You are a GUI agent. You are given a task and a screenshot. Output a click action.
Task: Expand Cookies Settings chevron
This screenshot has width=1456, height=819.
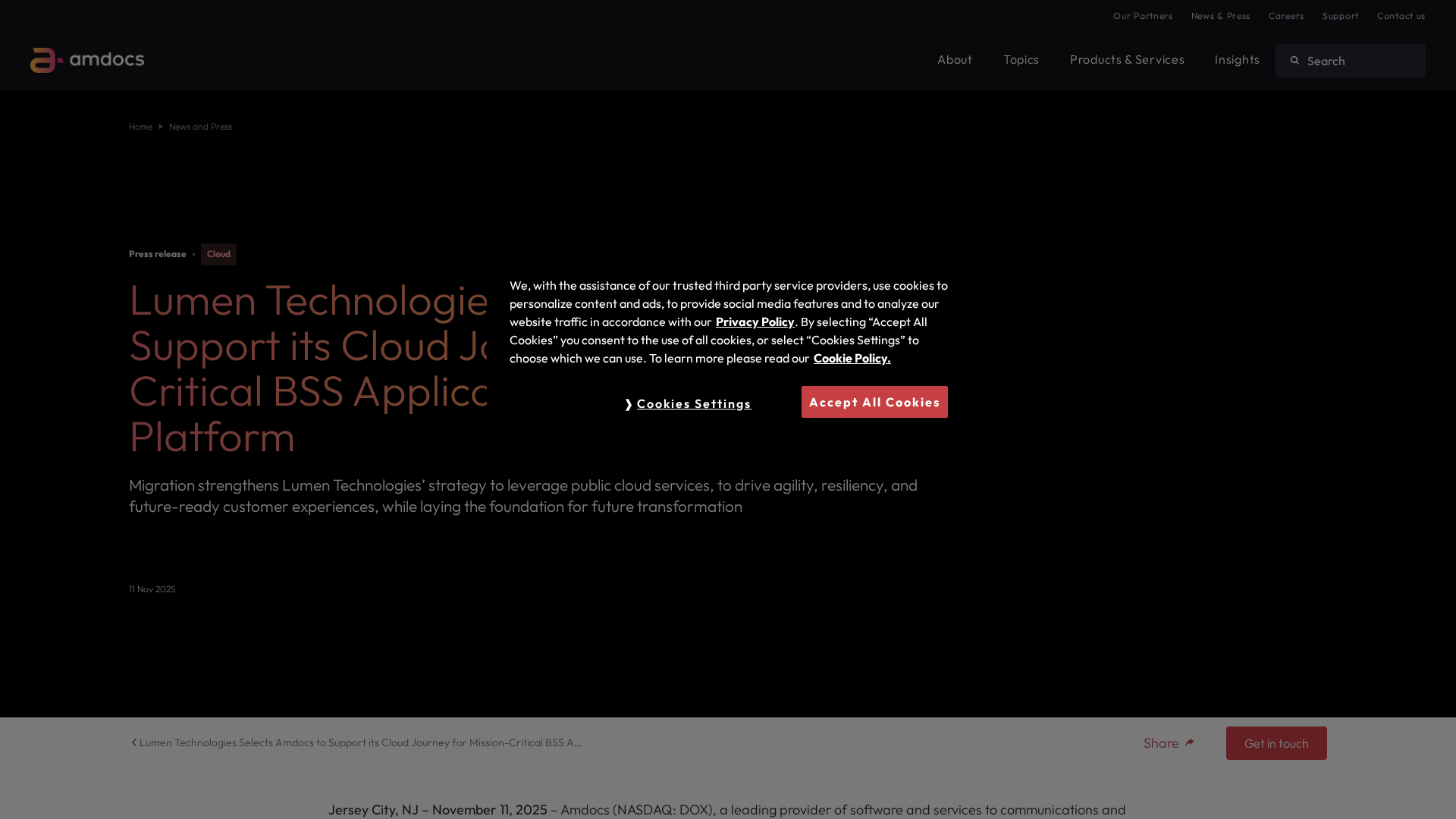point(629,404)
